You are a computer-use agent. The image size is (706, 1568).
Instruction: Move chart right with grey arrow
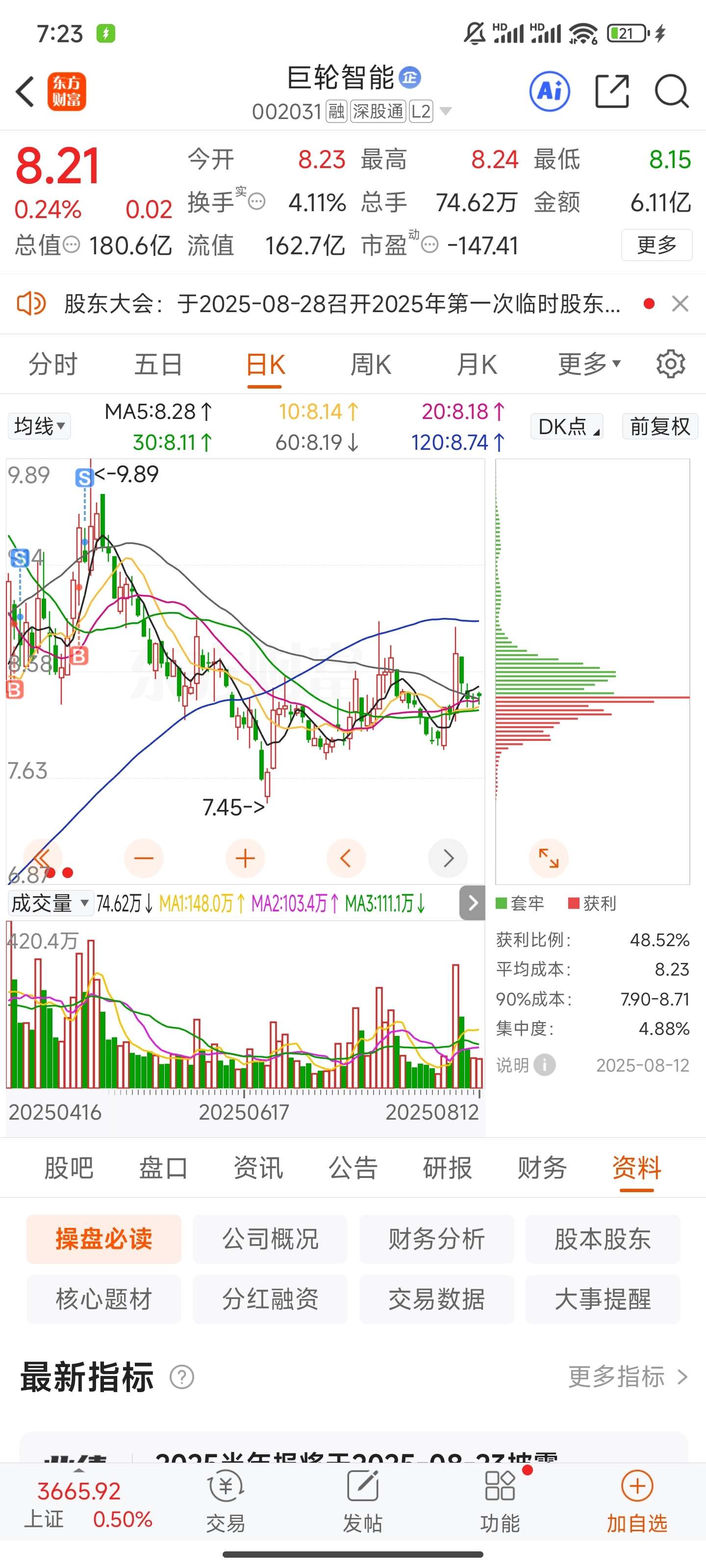448,858
